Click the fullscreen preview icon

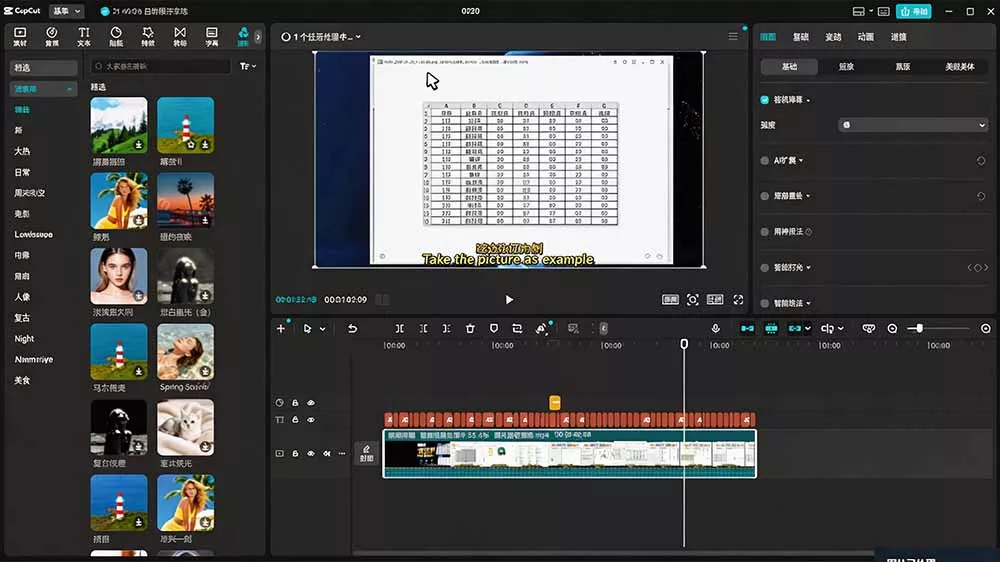click(739, 299)
